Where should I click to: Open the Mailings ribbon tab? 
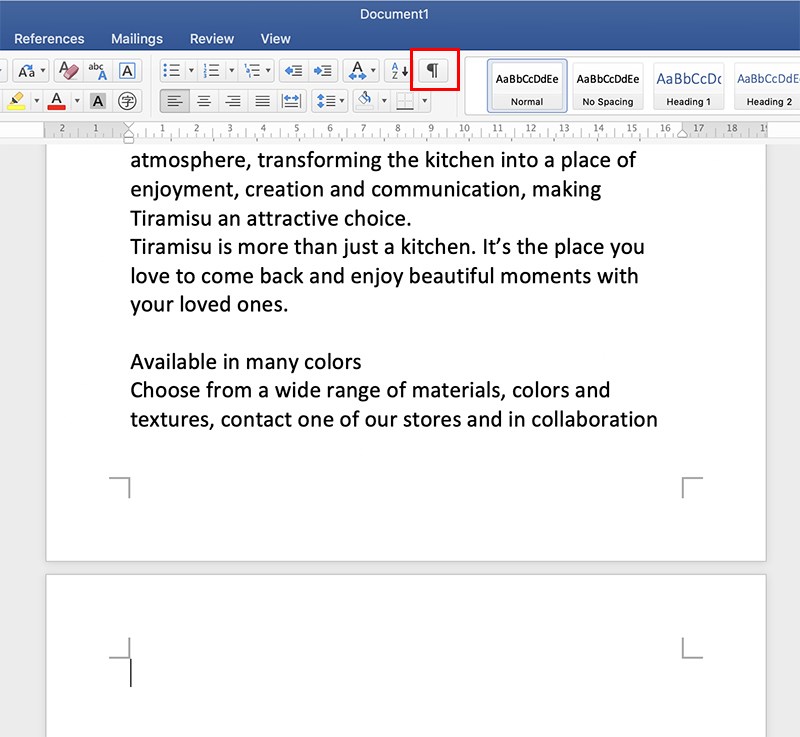[x=137, y=39]
